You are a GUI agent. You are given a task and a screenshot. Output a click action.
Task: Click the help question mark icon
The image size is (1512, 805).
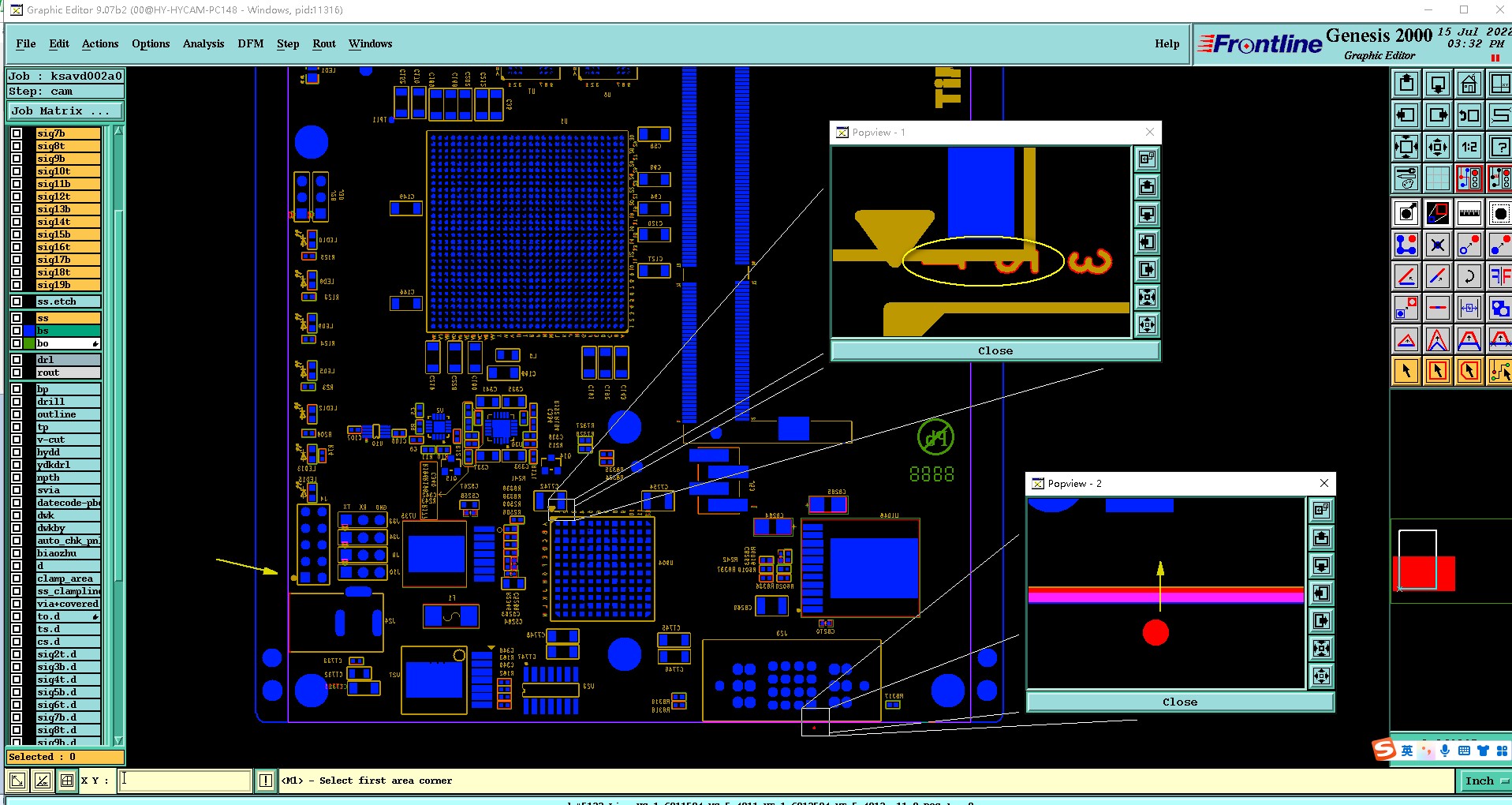1499,147
